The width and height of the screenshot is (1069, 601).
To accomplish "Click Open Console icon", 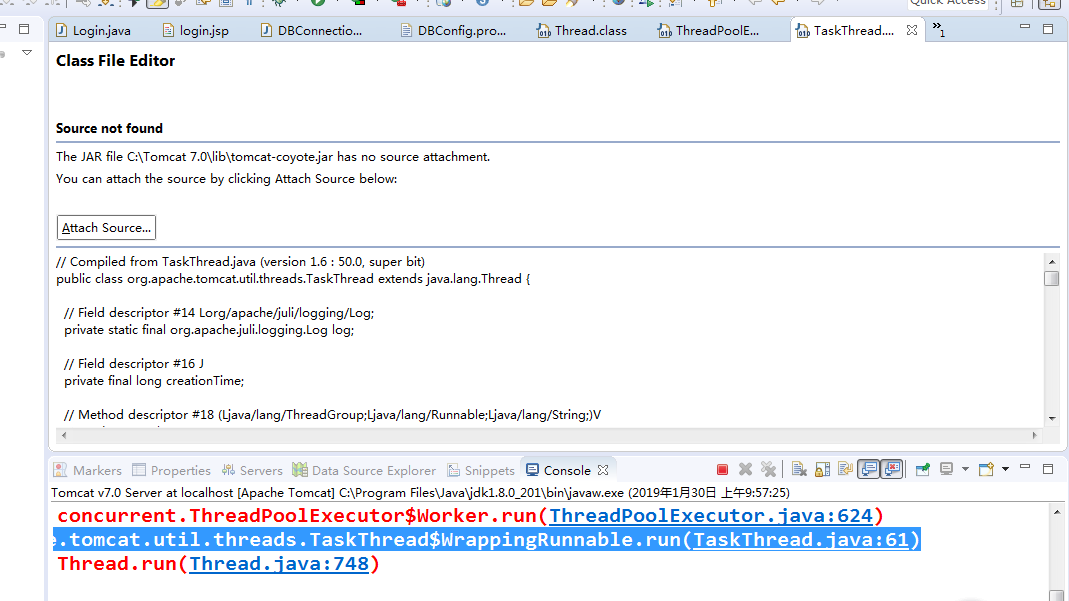I will click(x=986, y=469).
